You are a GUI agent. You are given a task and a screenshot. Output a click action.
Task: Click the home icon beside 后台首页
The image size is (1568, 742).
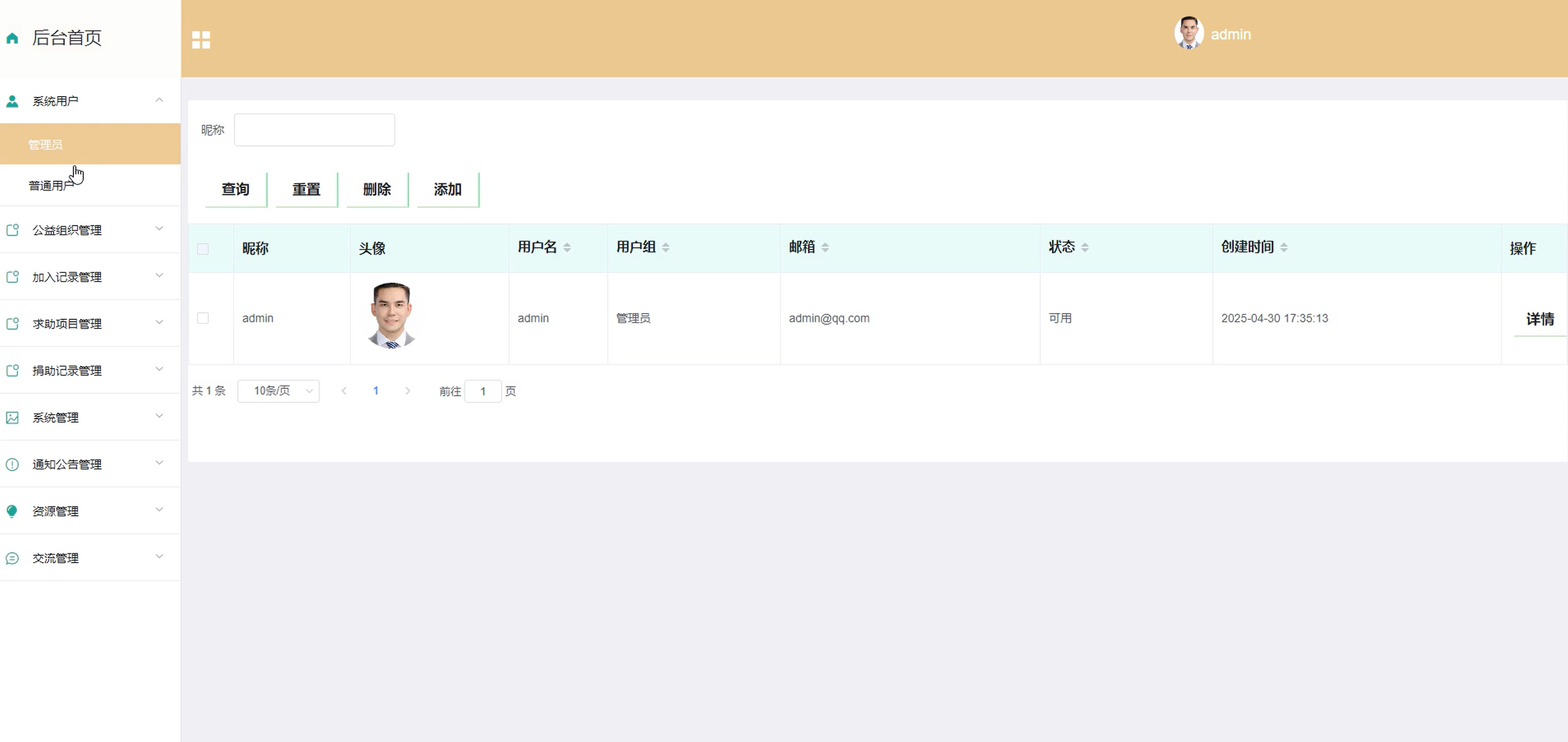point(12,38)
